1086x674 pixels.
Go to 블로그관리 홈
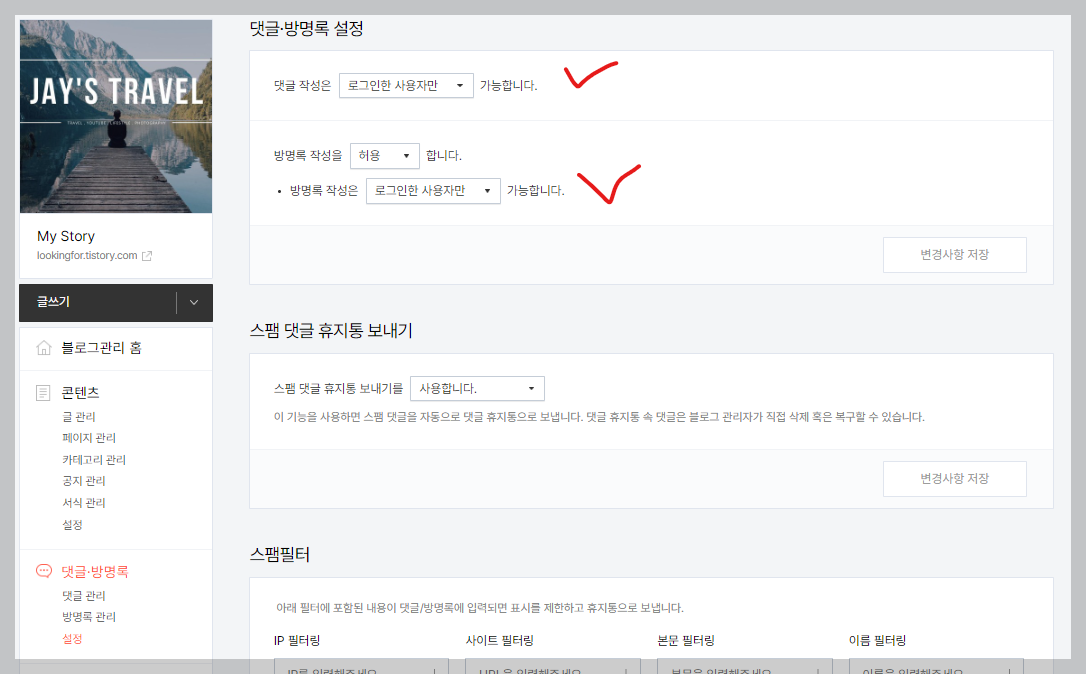coord(101,348)
